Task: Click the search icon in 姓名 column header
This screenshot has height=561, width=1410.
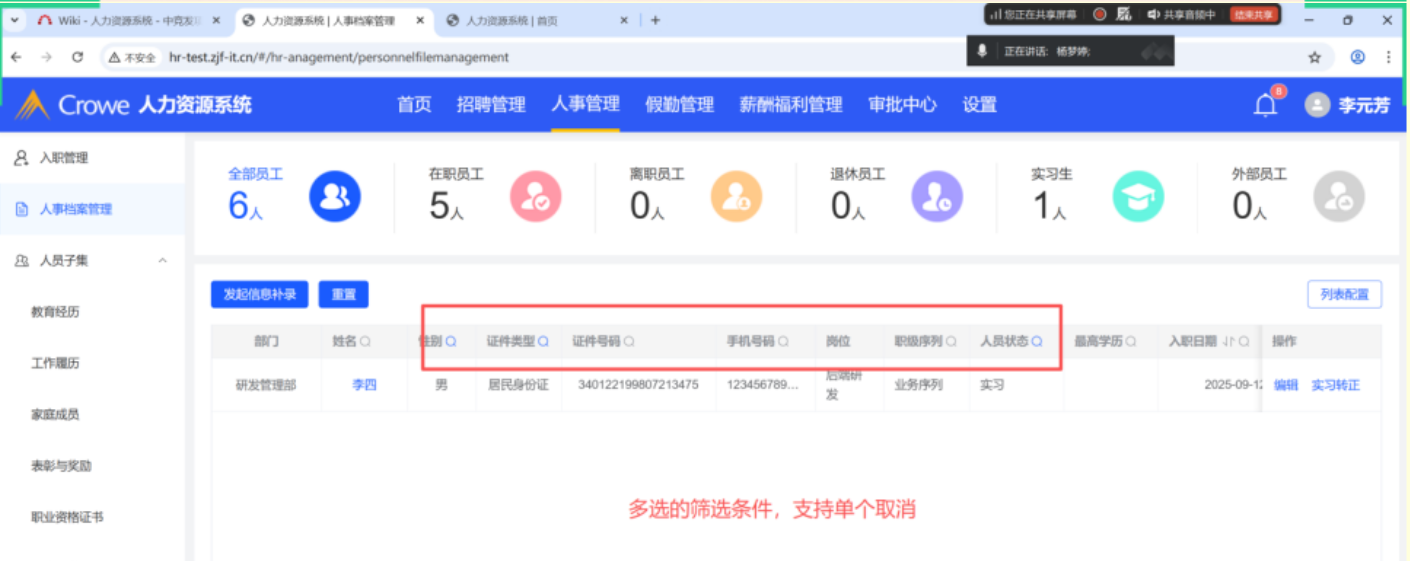Action: click(x=365, y=342)
